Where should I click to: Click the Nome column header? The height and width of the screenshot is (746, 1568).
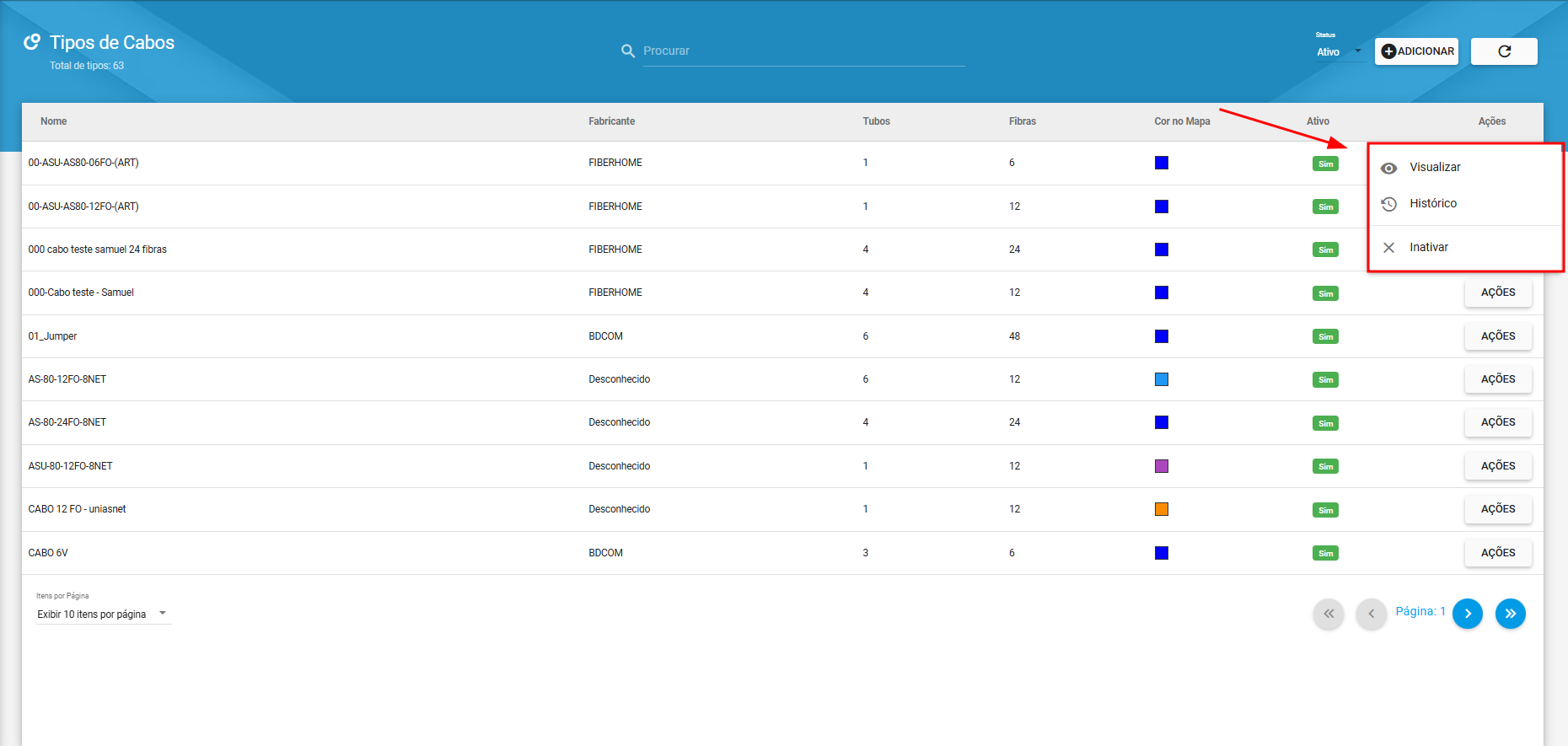53,121
